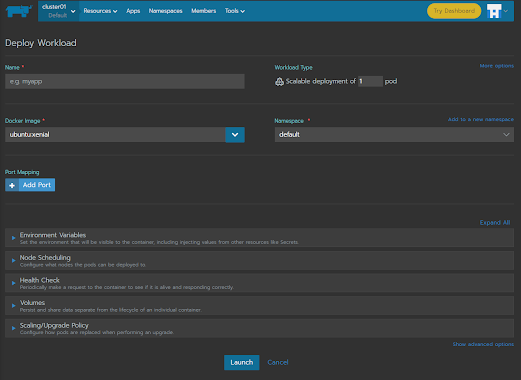
Task: Click the Docker Image text field
Action: 115,135
